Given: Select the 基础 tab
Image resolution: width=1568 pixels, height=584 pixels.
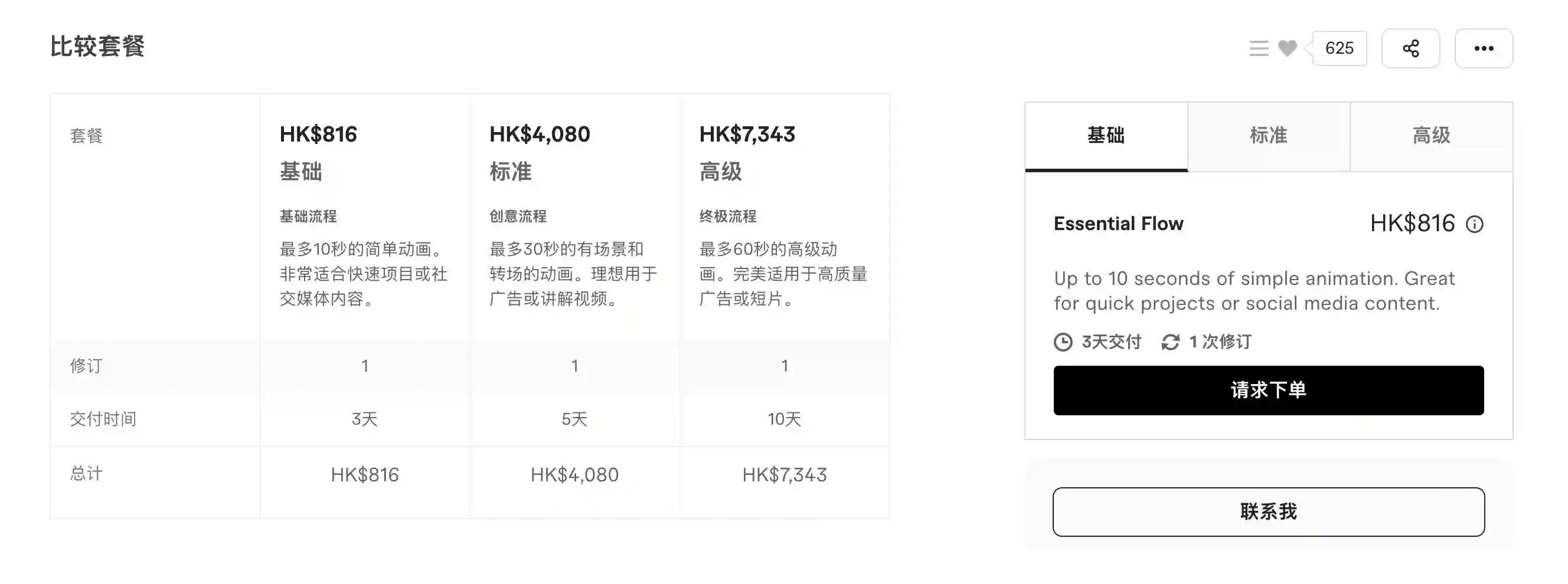Looking at the screenshot, I should [x=1105, y=136].
